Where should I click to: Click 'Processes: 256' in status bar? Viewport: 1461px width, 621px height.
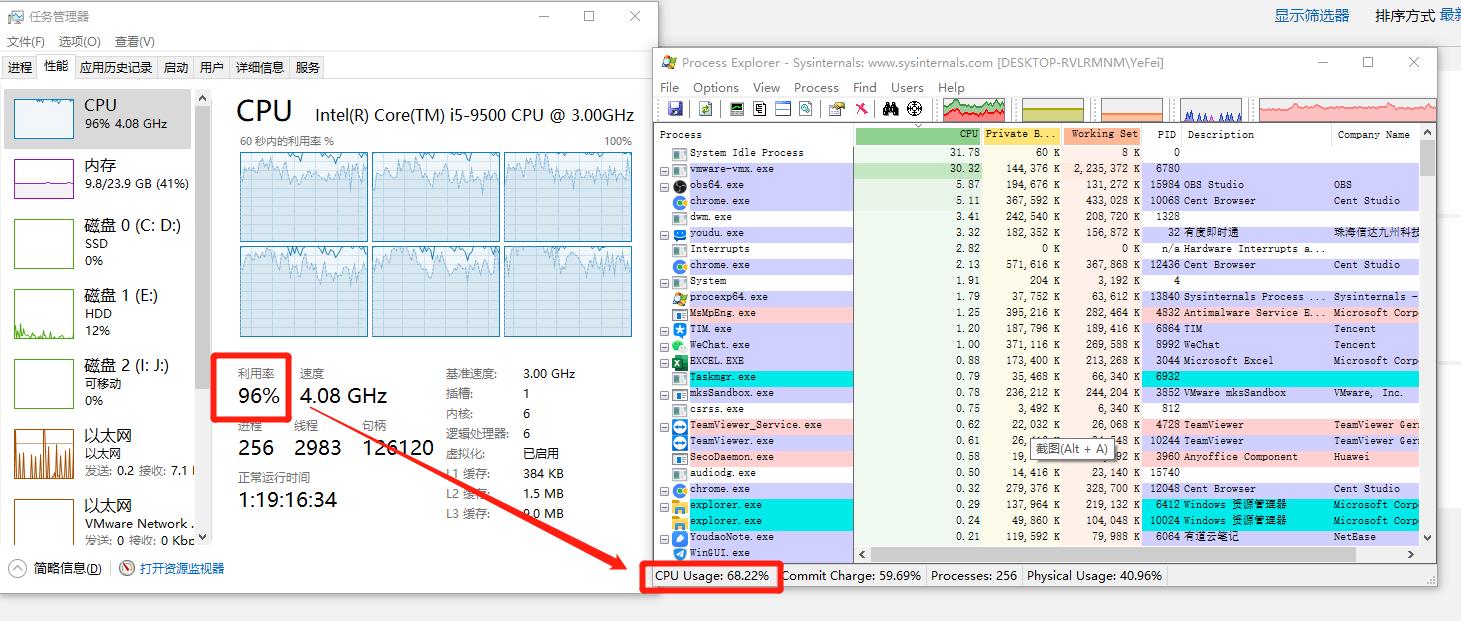click(974, 576)
